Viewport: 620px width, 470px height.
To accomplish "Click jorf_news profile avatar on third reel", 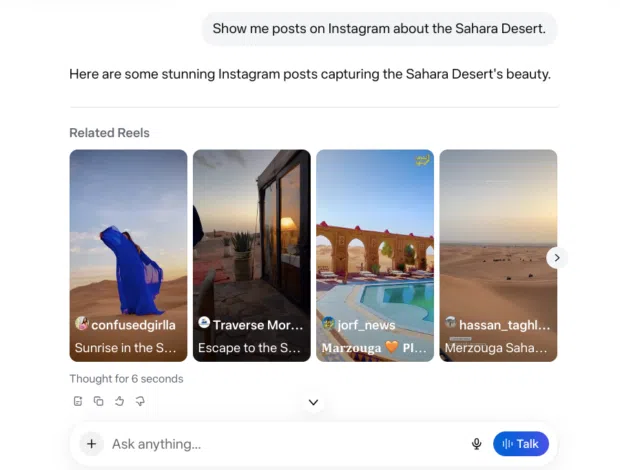I will point(328,323).
